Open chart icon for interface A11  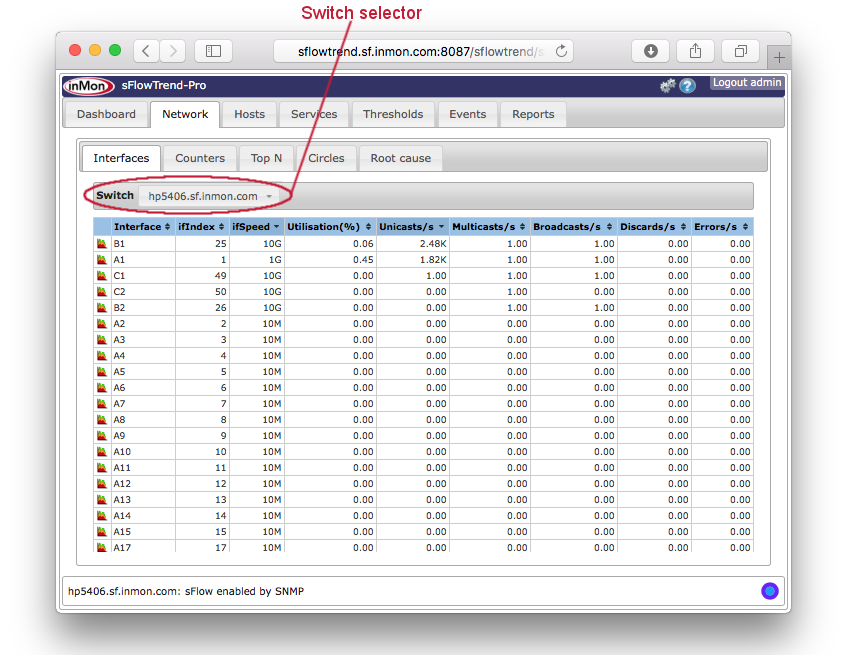[x=102, y=468]
